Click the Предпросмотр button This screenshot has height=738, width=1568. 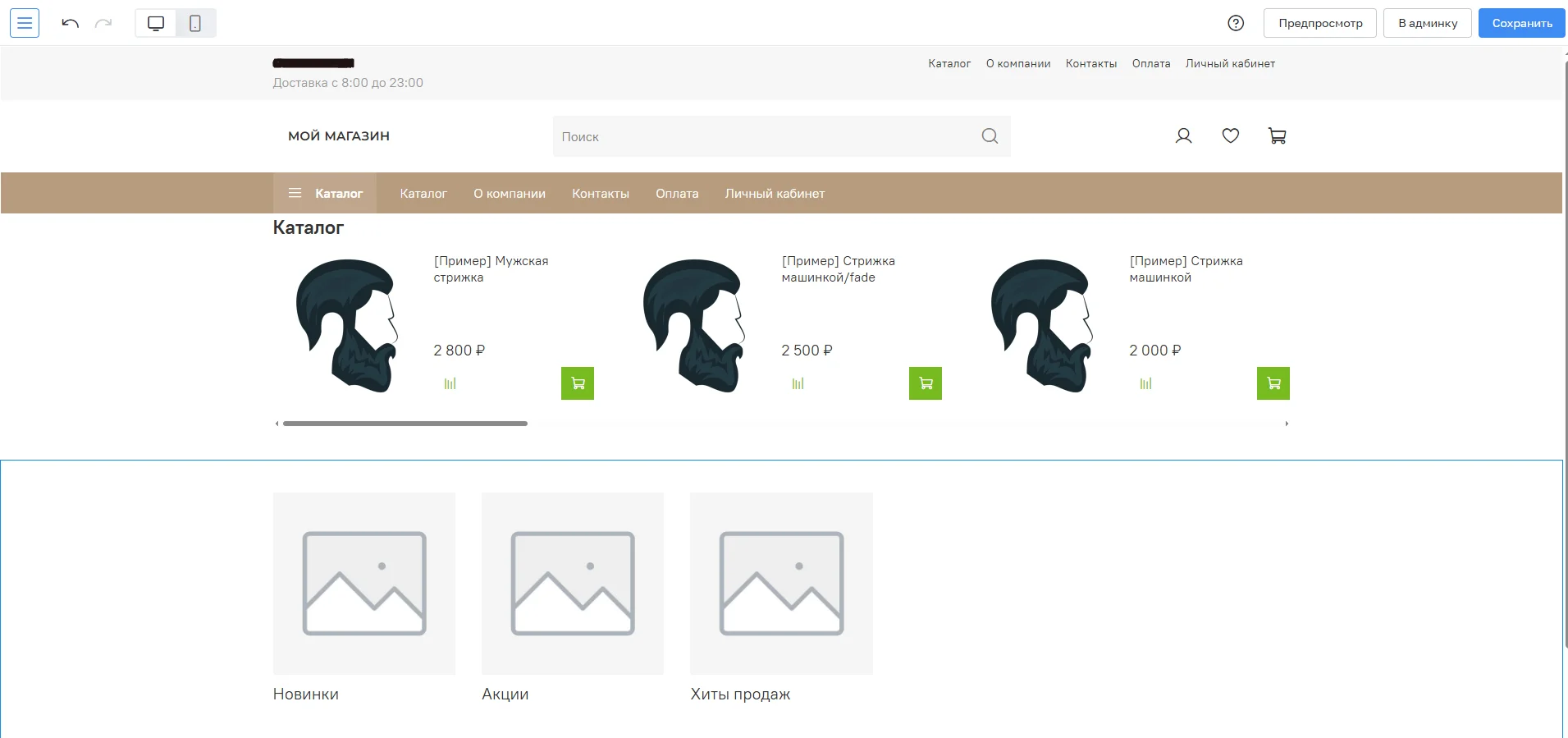click(x=1319, y=23)
